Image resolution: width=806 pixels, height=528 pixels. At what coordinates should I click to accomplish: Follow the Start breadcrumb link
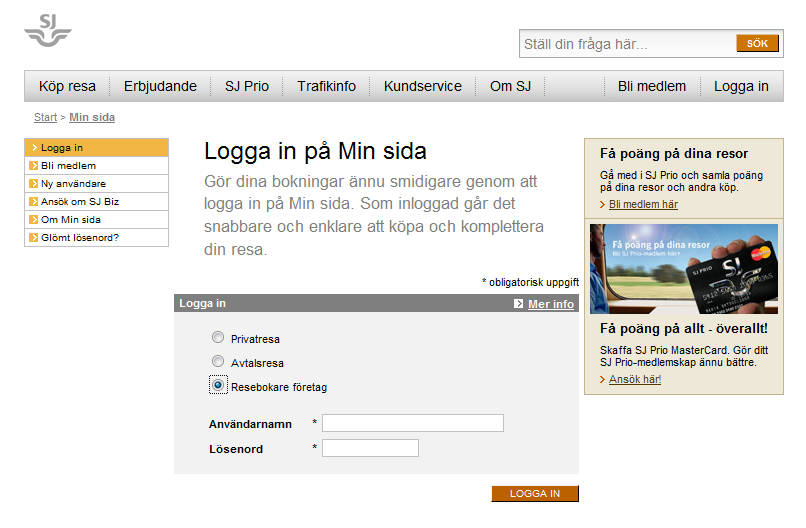[45, 117]
